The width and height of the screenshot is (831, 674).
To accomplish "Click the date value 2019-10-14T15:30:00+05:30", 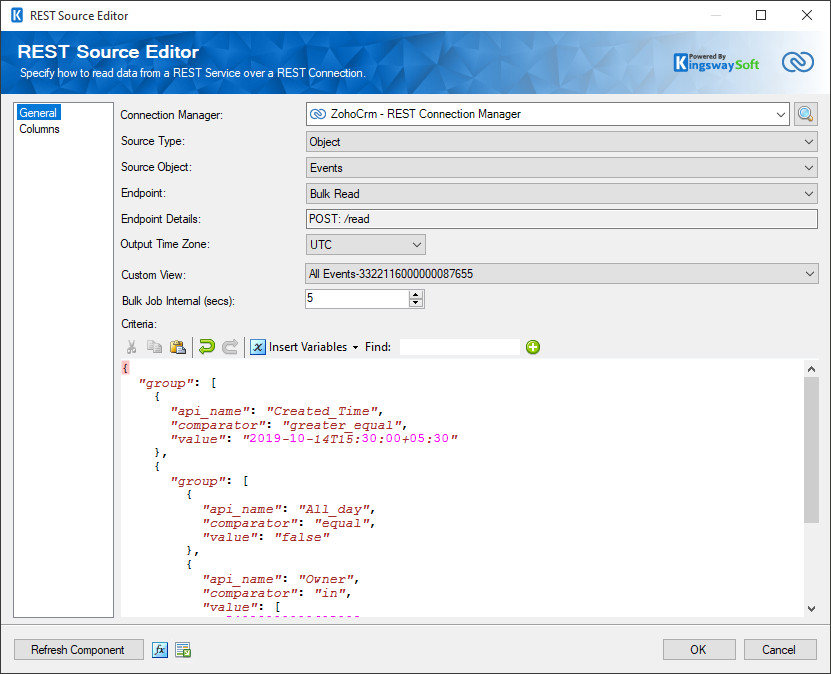I will pos(349,439).
